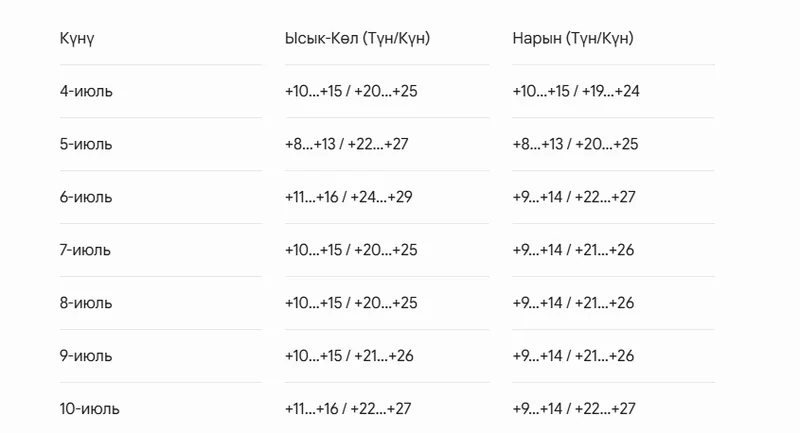Select Ысык-Көл temperature for 4-июль
Screen dimensions: 800x433
[351, 91]
